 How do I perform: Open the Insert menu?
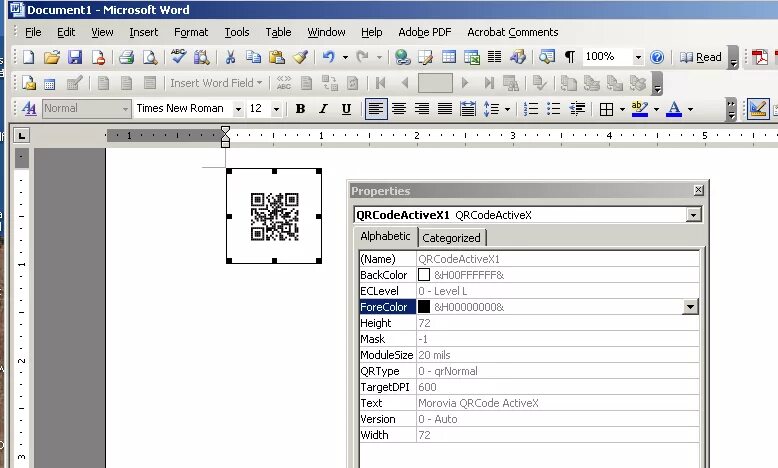point(143,32)
